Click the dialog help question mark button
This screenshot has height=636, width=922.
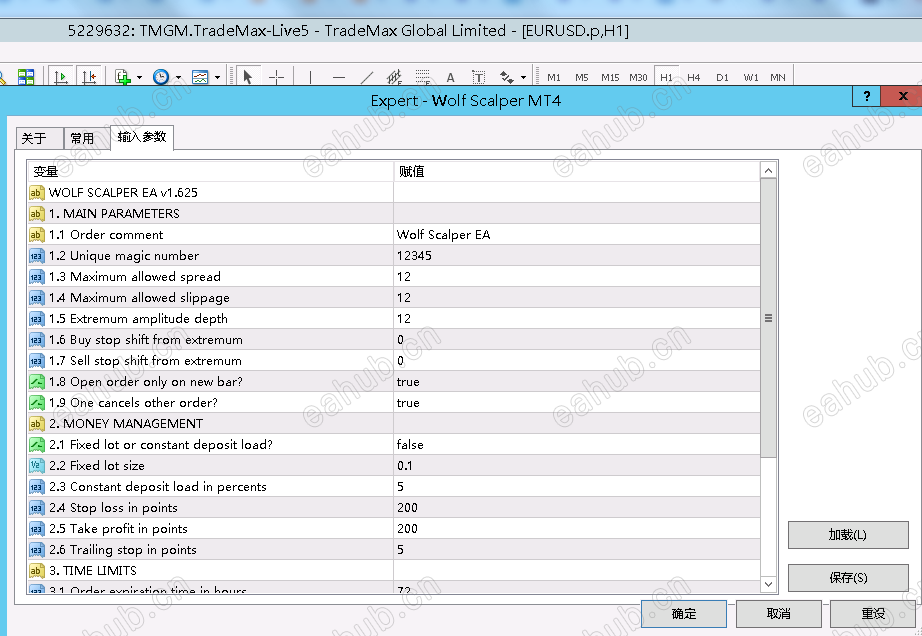pos(867,96)
